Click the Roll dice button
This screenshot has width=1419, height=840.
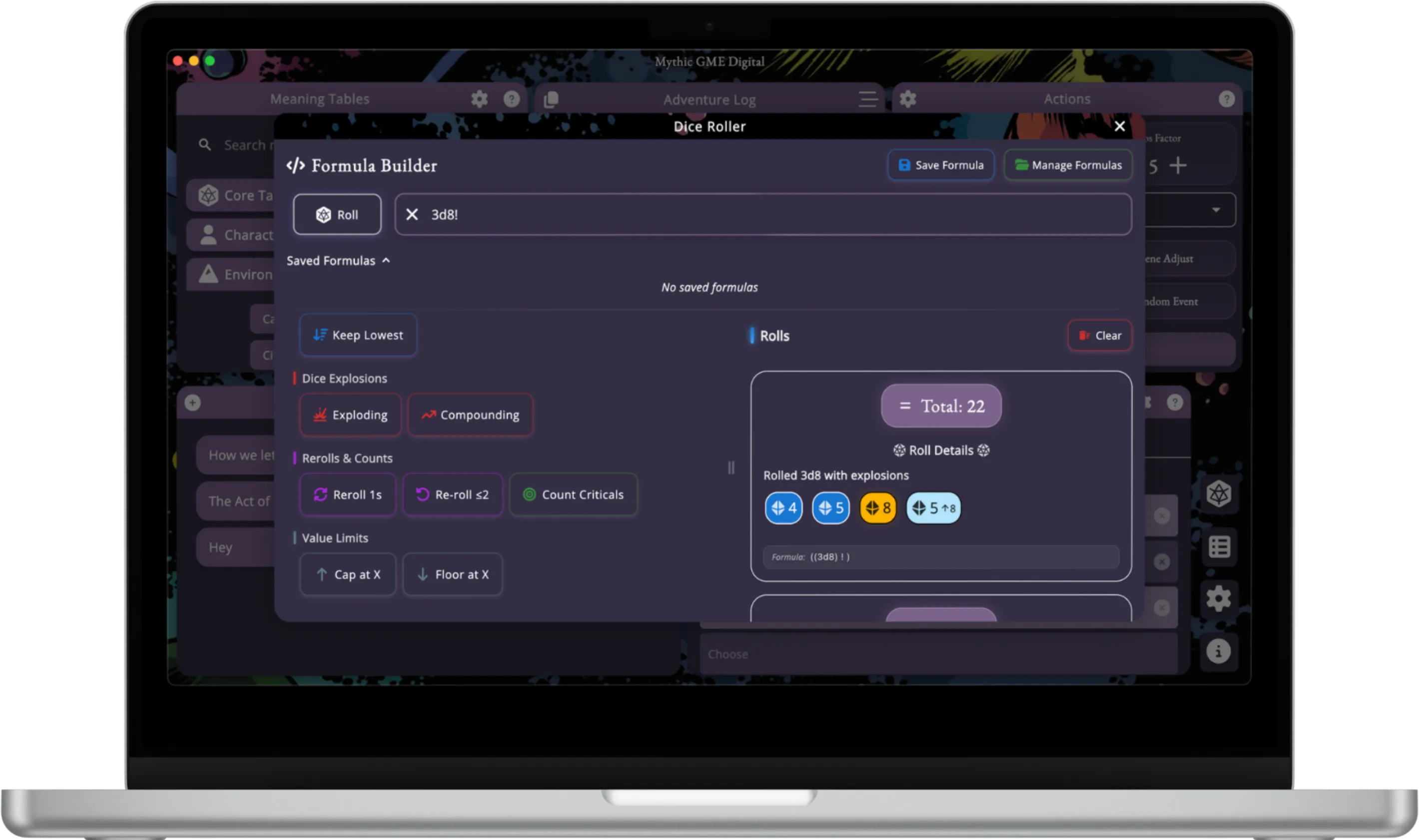click(x=337, y=215)
